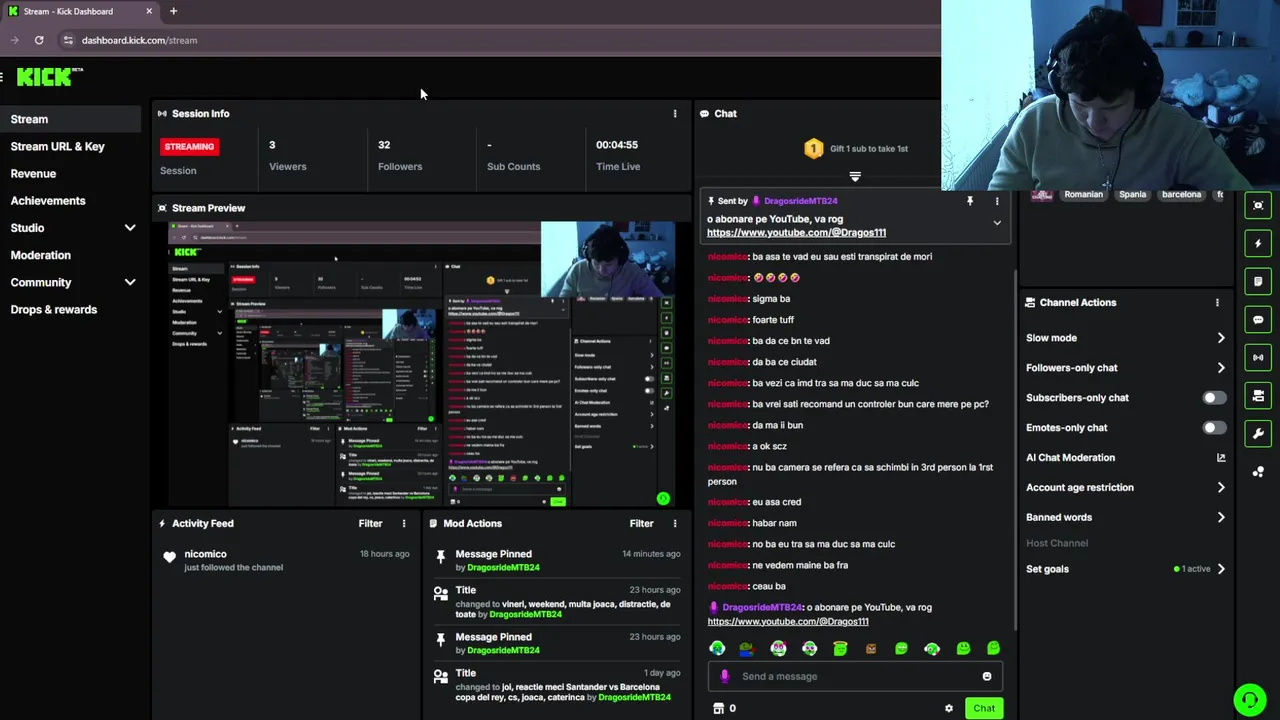Open Channel Actions three-dot menu

pos(1217,302)
